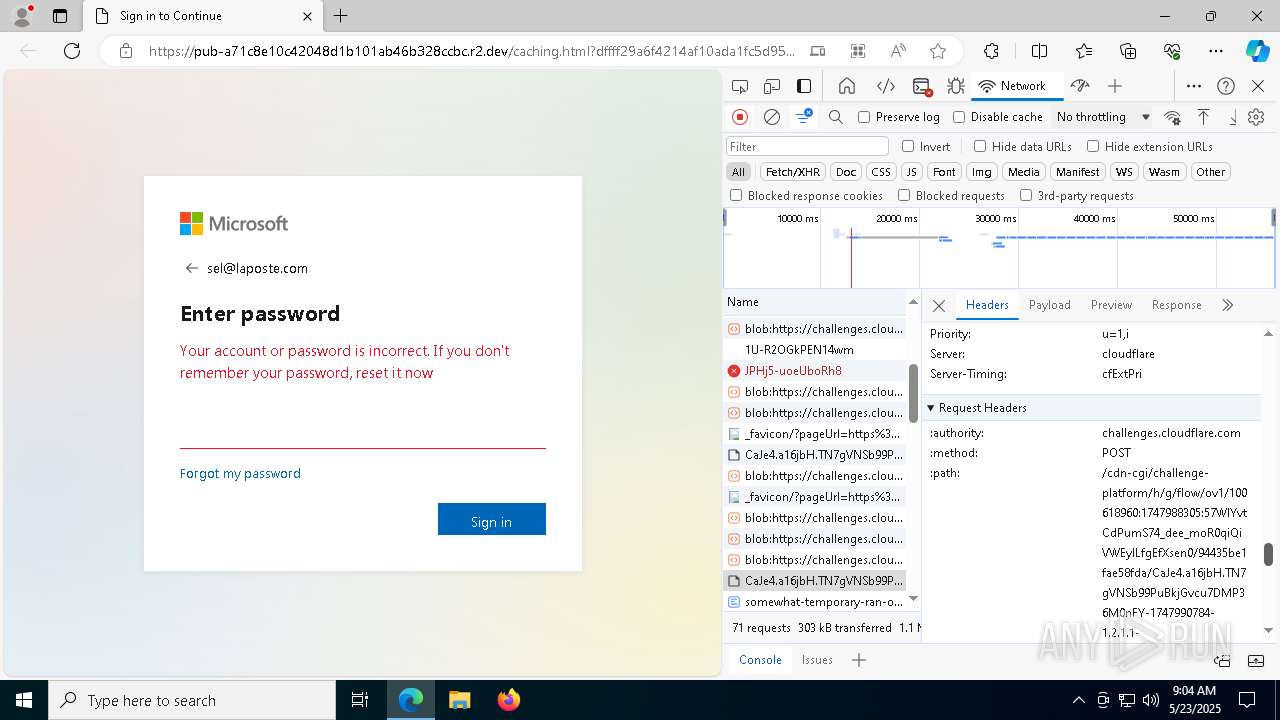Enable Preserve log checkbox
The width and height of the screenshot is (1280, 720).
click(x=864, y=117)
